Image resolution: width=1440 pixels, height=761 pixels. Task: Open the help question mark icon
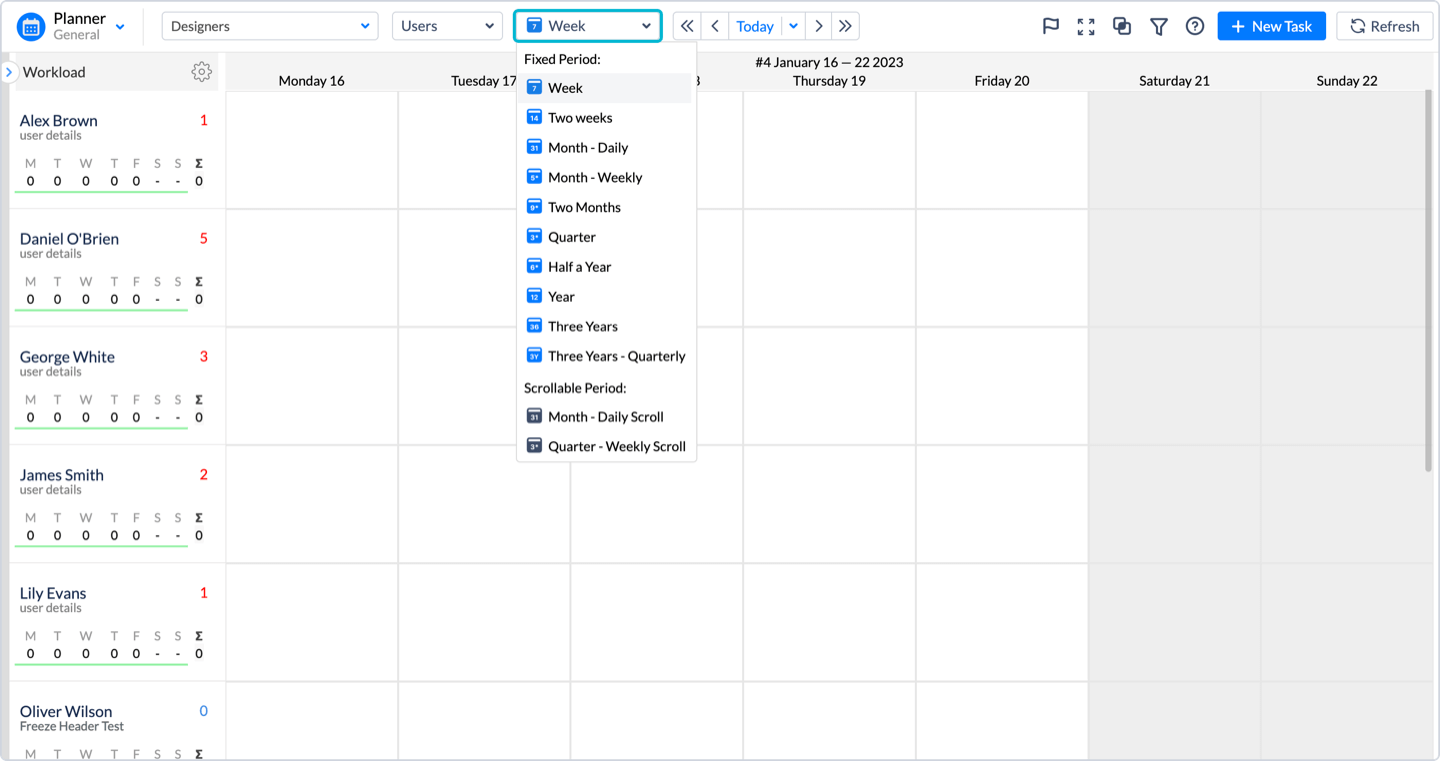(1194, 26)
